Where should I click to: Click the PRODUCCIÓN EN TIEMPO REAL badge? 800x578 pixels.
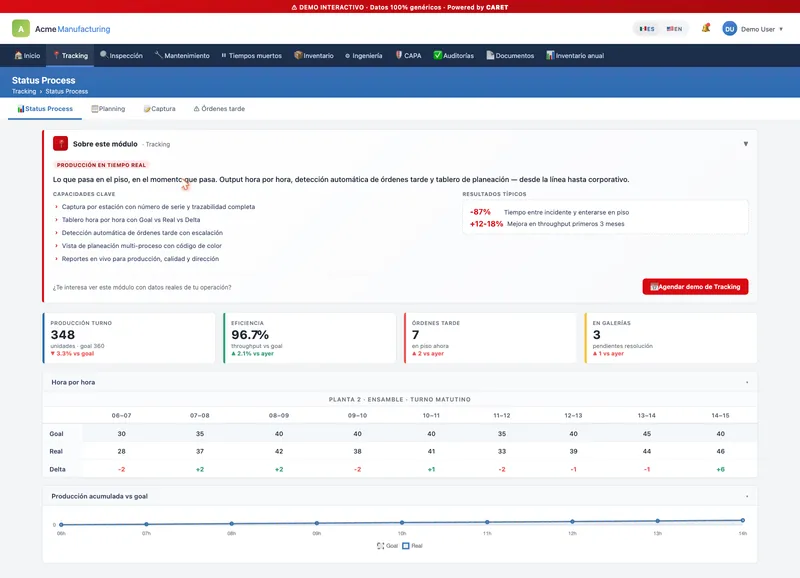pos(101,165)
